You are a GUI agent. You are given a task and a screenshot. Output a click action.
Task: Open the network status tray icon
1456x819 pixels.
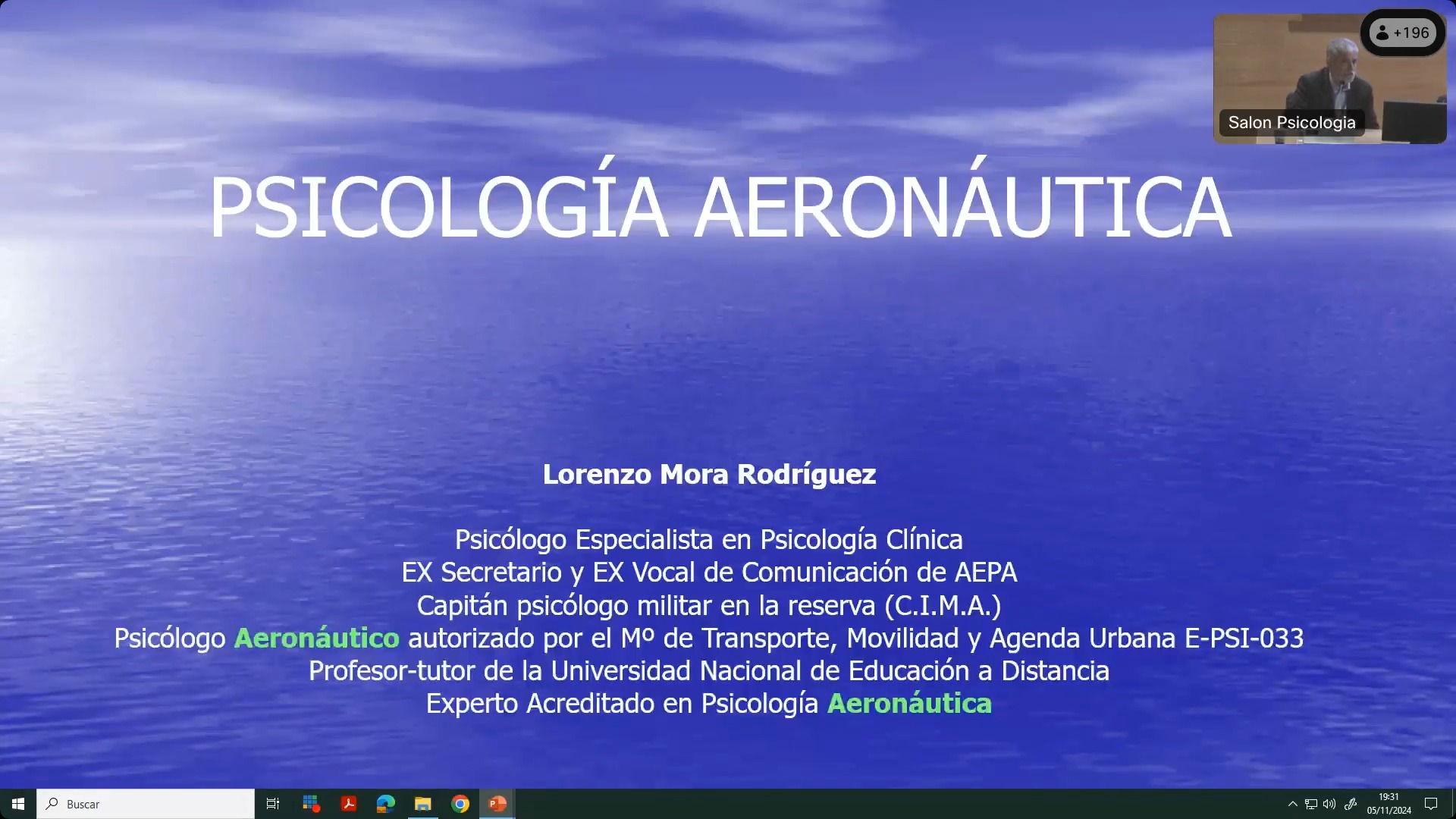click(x=1311, y=804)
